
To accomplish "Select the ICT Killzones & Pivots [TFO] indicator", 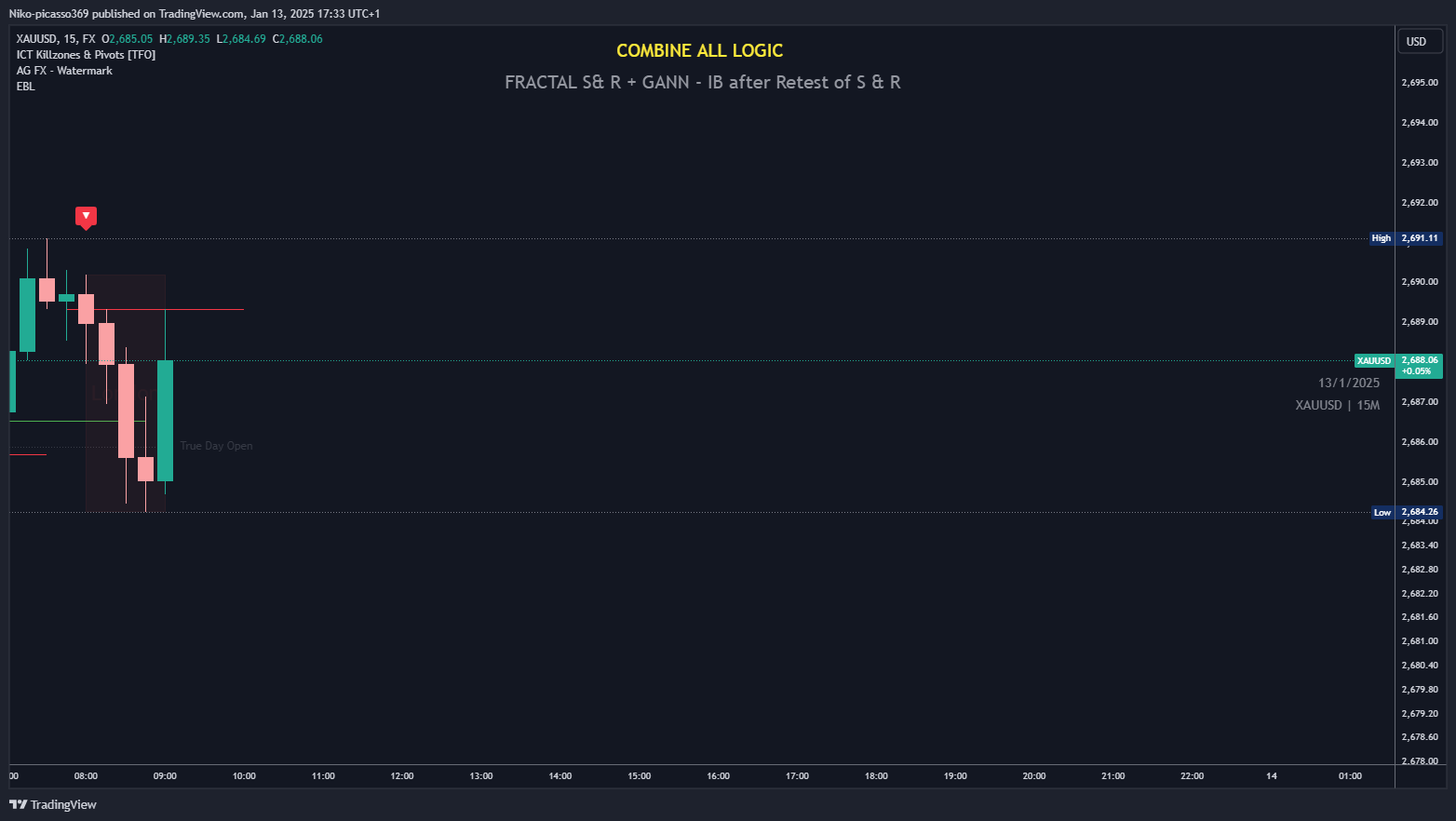I will pos(86,55).
